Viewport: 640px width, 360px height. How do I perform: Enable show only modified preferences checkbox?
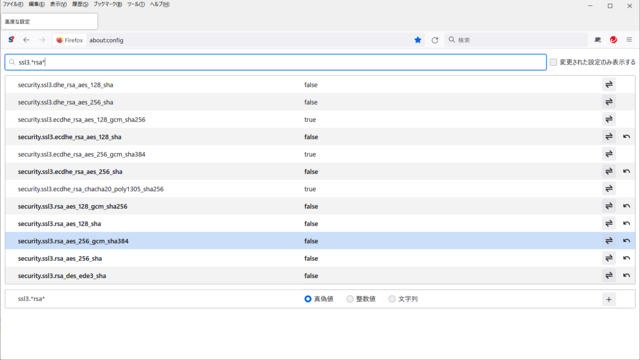tap(553, 62)
